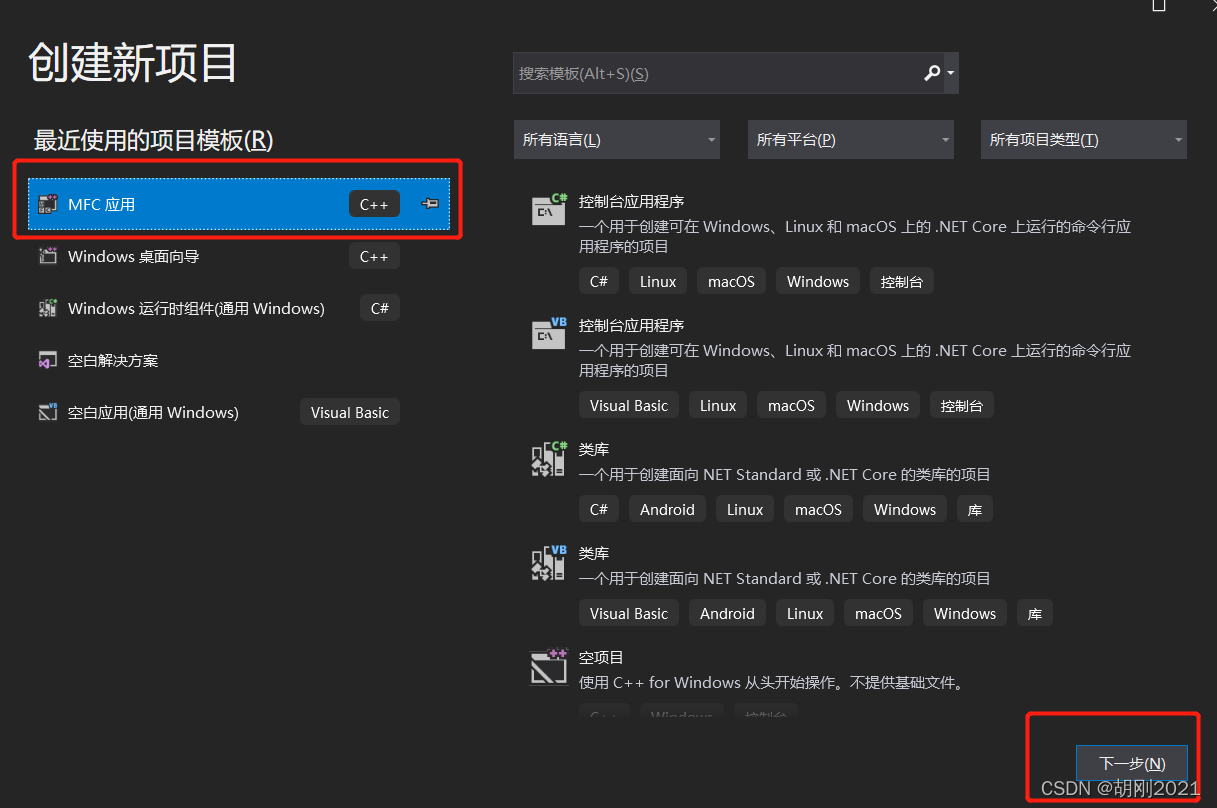Click Visual Basic tag on 空白应用 row

coord(350,412)
